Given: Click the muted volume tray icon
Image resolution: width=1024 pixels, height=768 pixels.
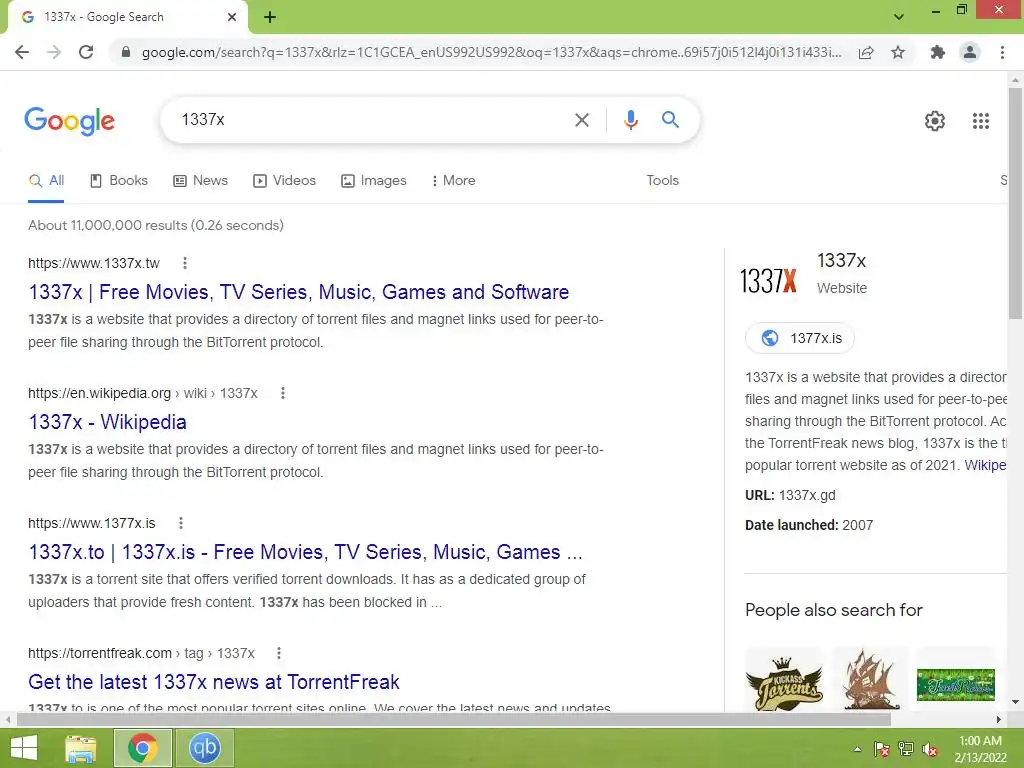Looking at the screenshot, I should (930, 749).
